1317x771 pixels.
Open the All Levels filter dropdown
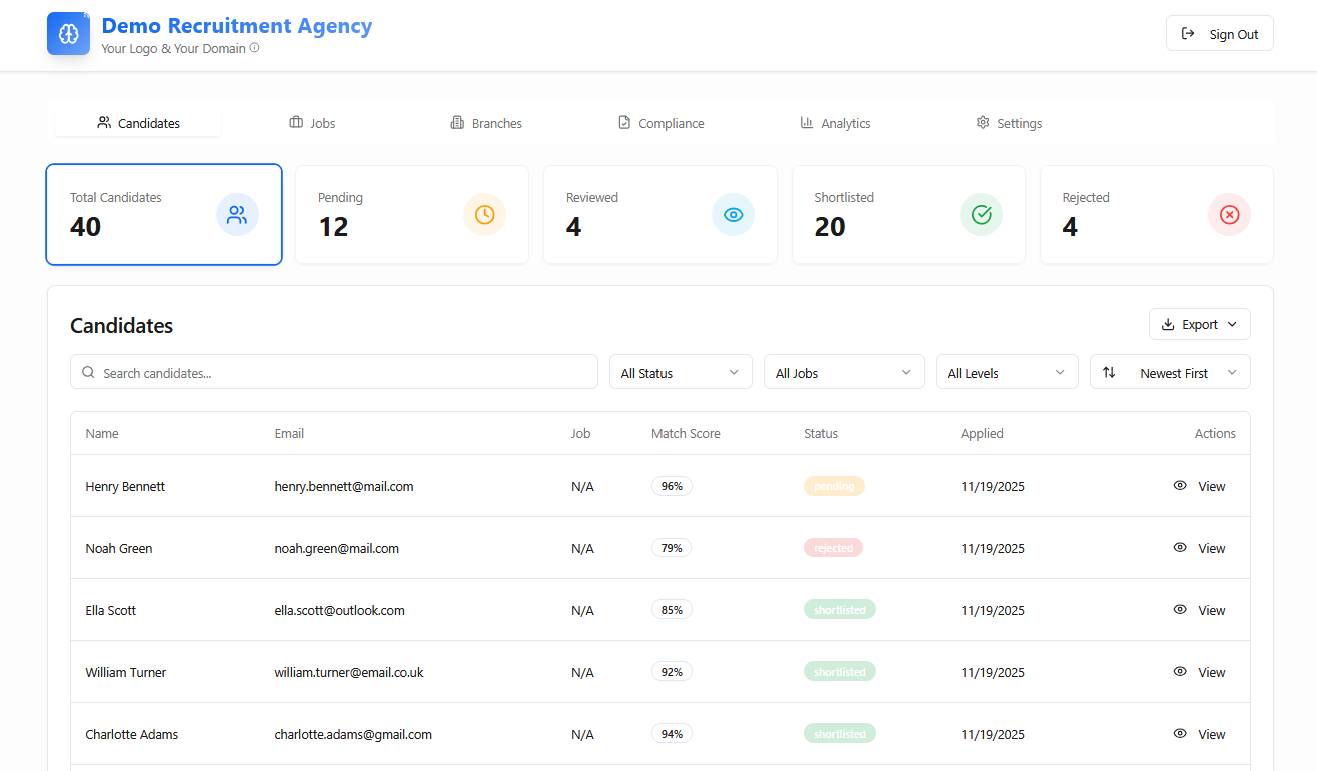1006,372
